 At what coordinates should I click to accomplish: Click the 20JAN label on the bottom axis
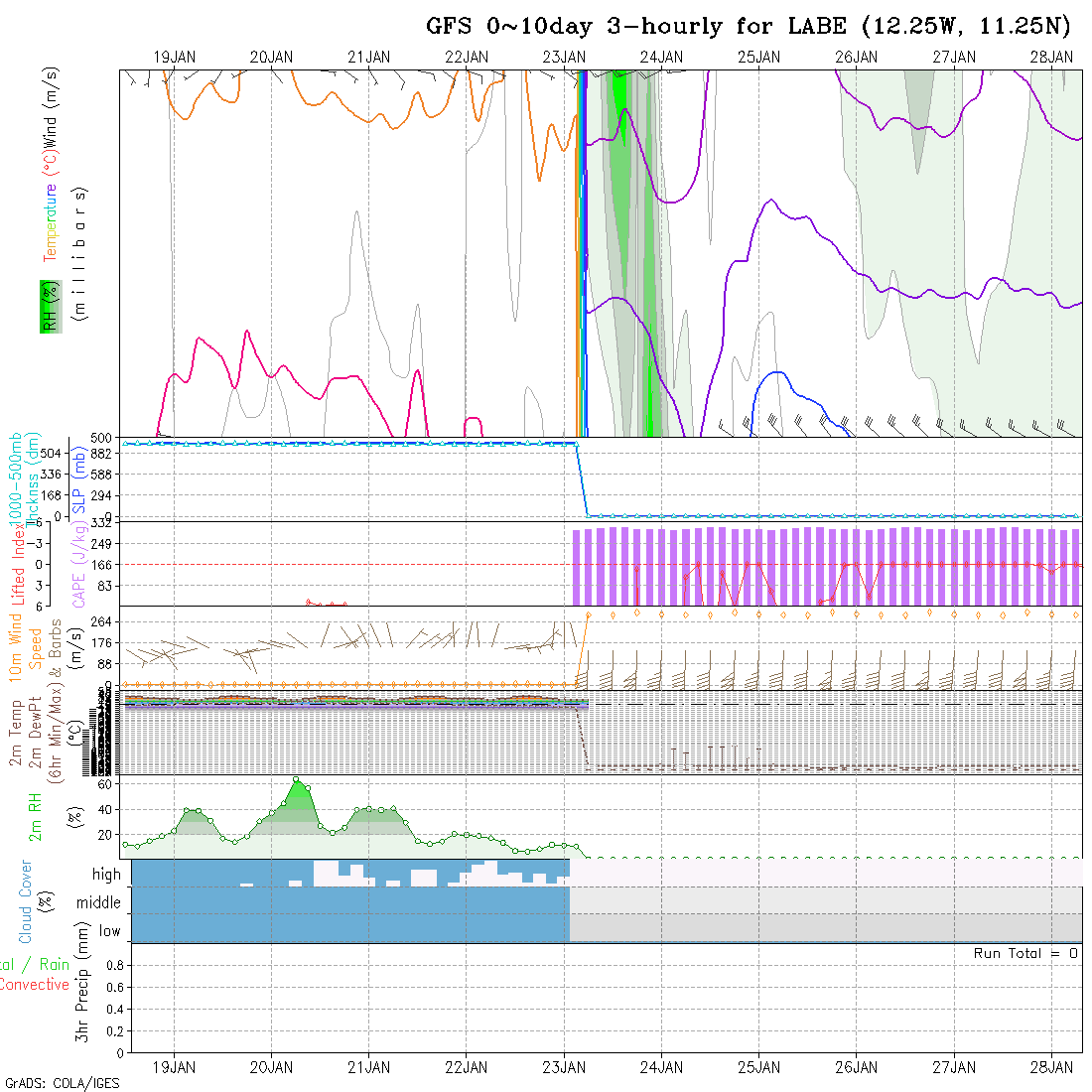point(272,1067)
